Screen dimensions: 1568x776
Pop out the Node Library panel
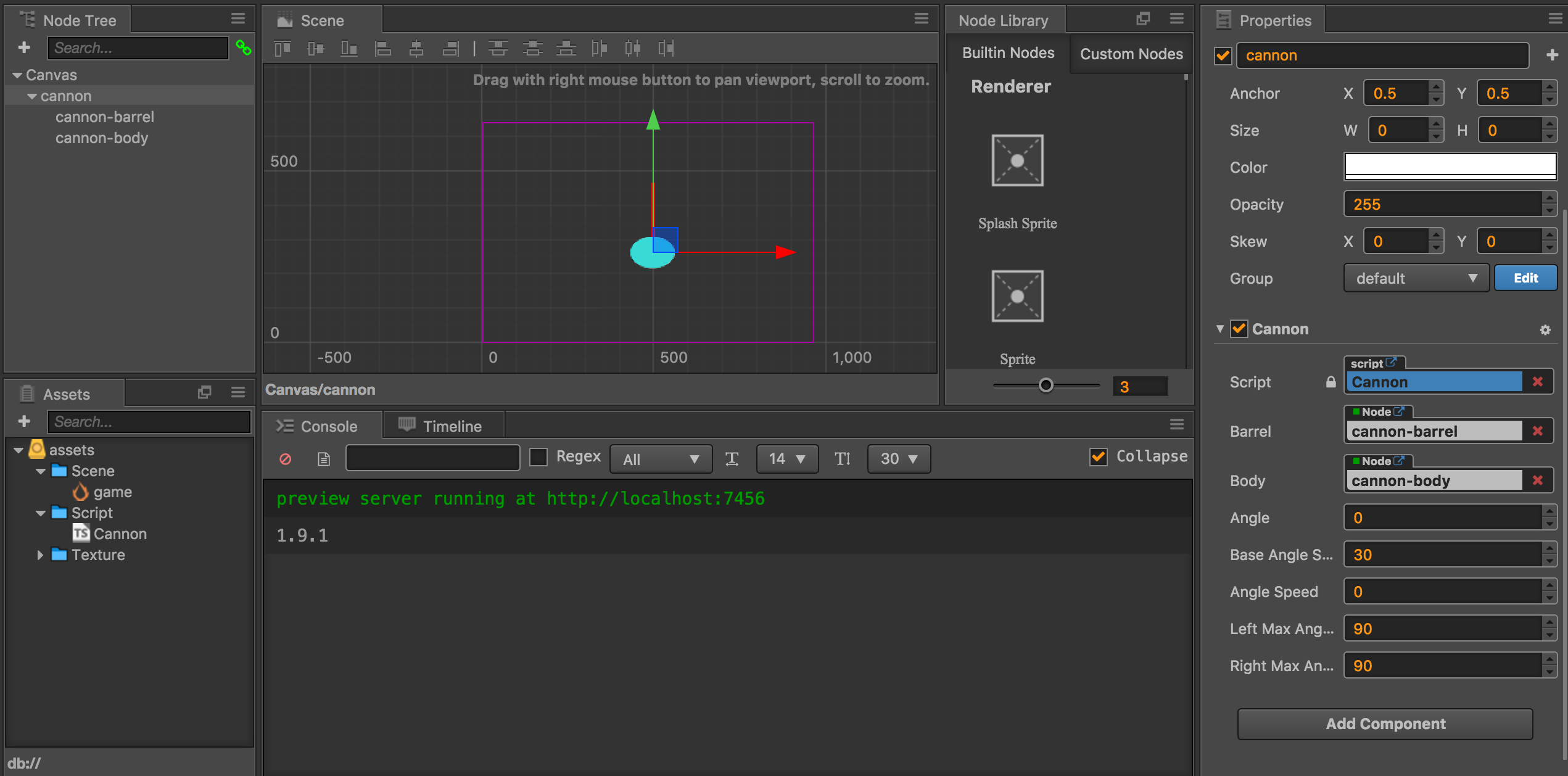1142,19
